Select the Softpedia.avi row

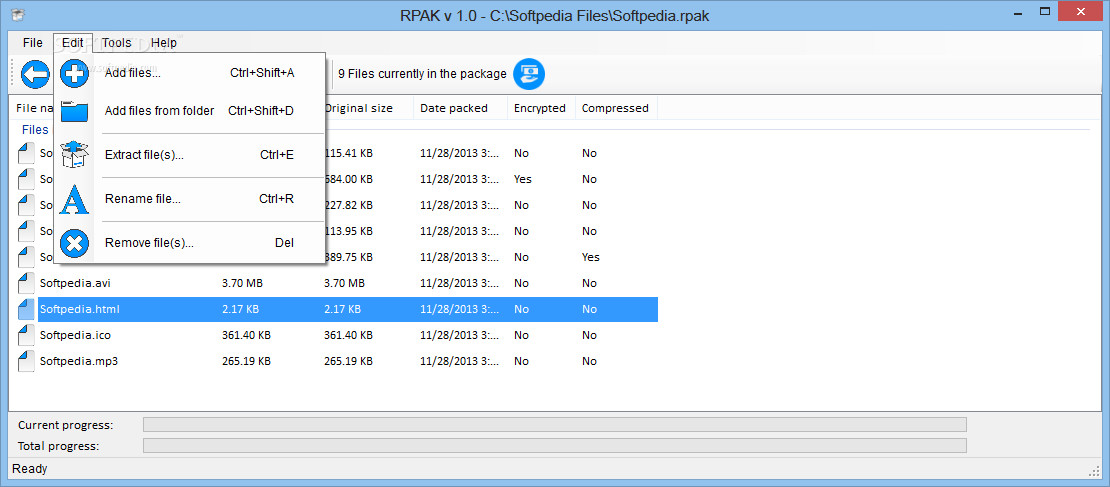point(338,283)
